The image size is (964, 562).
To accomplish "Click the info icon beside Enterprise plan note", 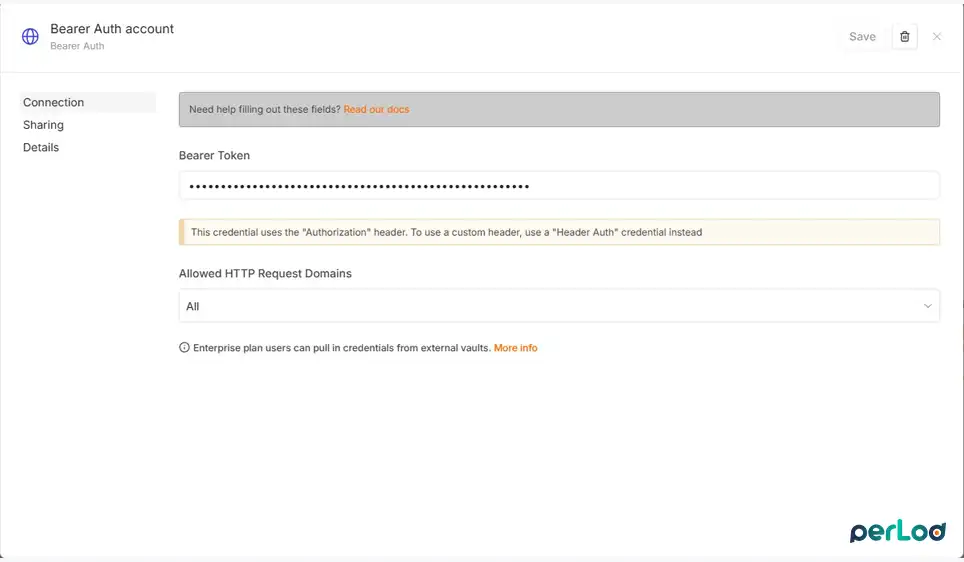I will click(184, 347).
